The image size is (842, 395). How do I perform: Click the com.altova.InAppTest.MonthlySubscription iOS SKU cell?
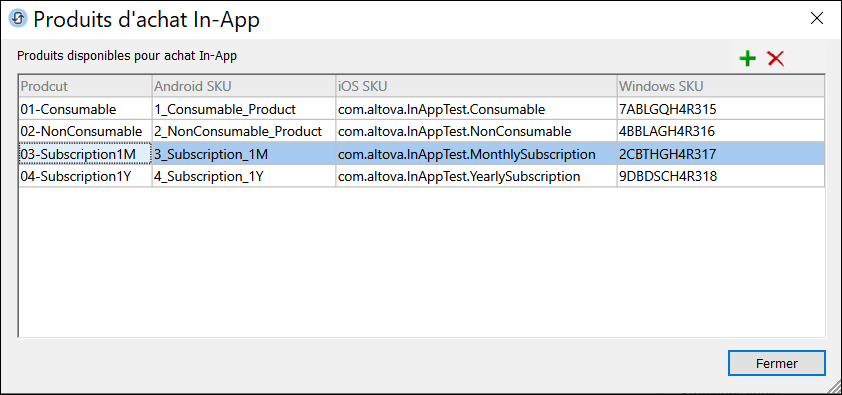[476, 154]
